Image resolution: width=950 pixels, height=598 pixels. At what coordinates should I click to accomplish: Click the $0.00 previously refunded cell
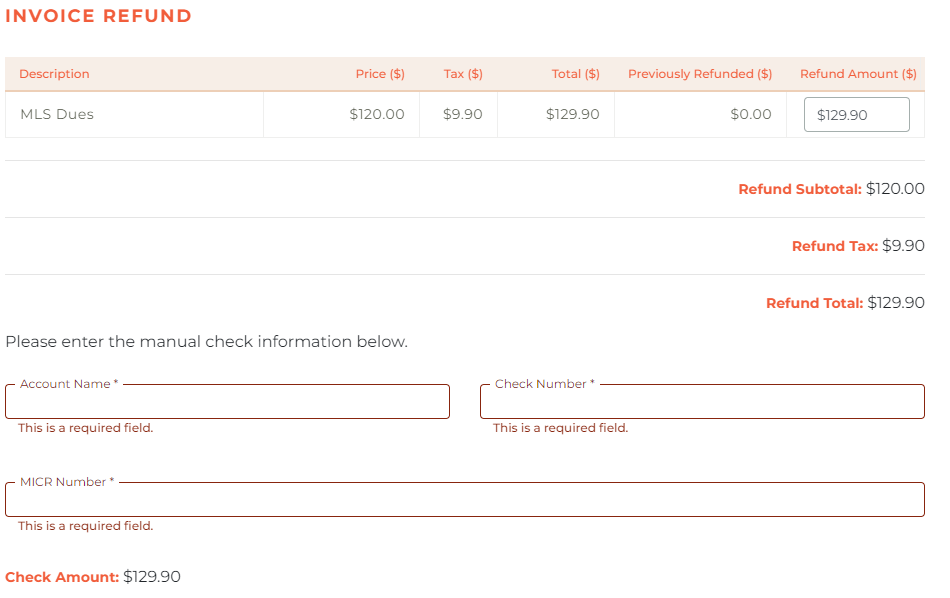click(751, 115)
